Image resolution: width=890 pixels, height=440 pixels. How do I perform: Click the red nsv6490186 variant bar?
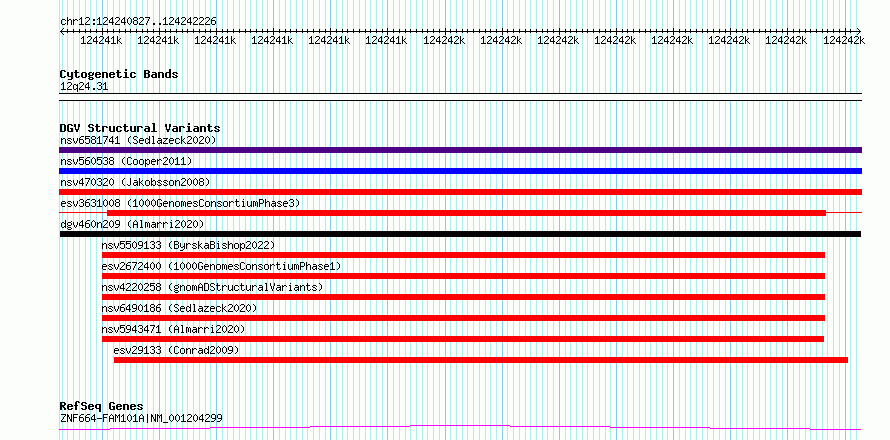point(463,318)
